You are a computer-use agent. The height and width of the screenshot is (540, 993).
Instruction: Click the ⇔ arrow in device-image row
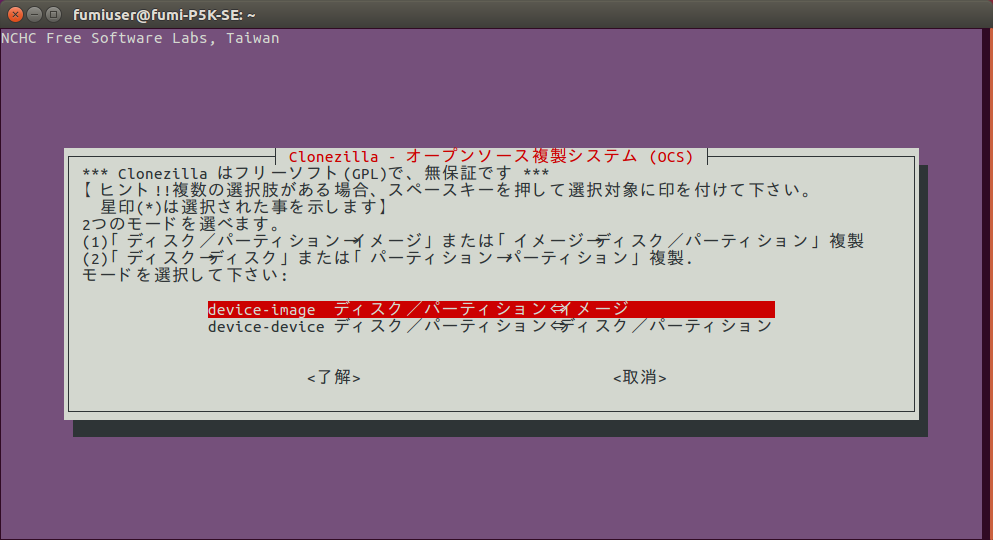pyautogui.click(x=559, y=309)
